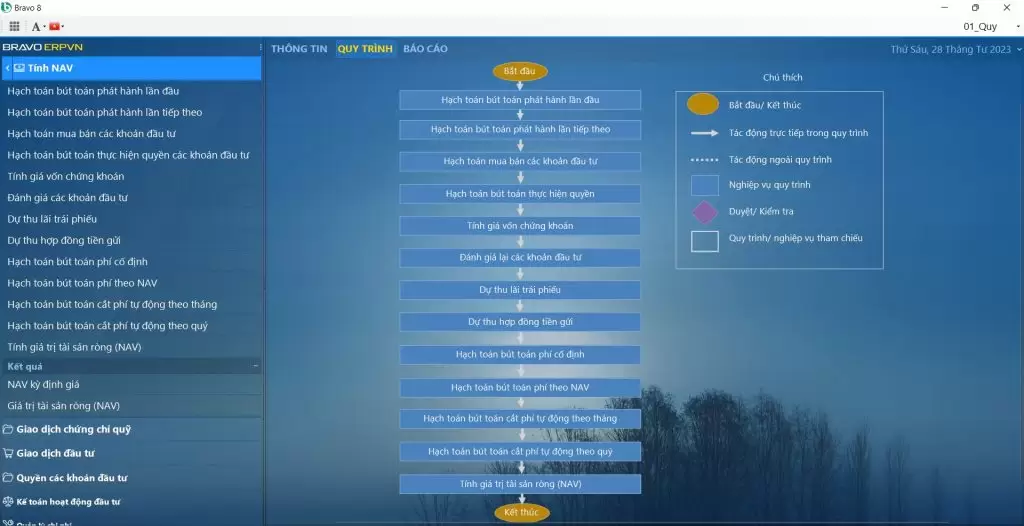Click scale icon of Kế toán hoạt động đầu tư
The image size is (1024, 526).
[8, 502]
